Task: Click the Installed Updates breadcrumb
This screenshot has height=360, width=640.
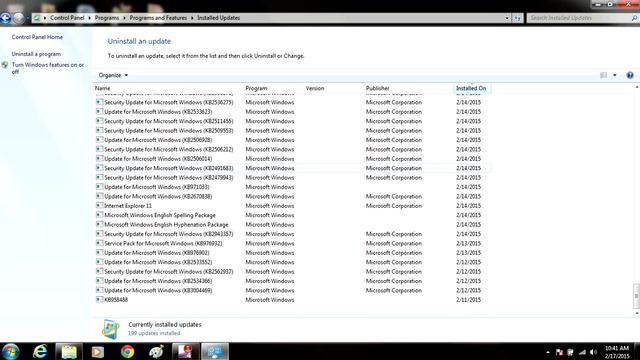Action: (218, 18)
